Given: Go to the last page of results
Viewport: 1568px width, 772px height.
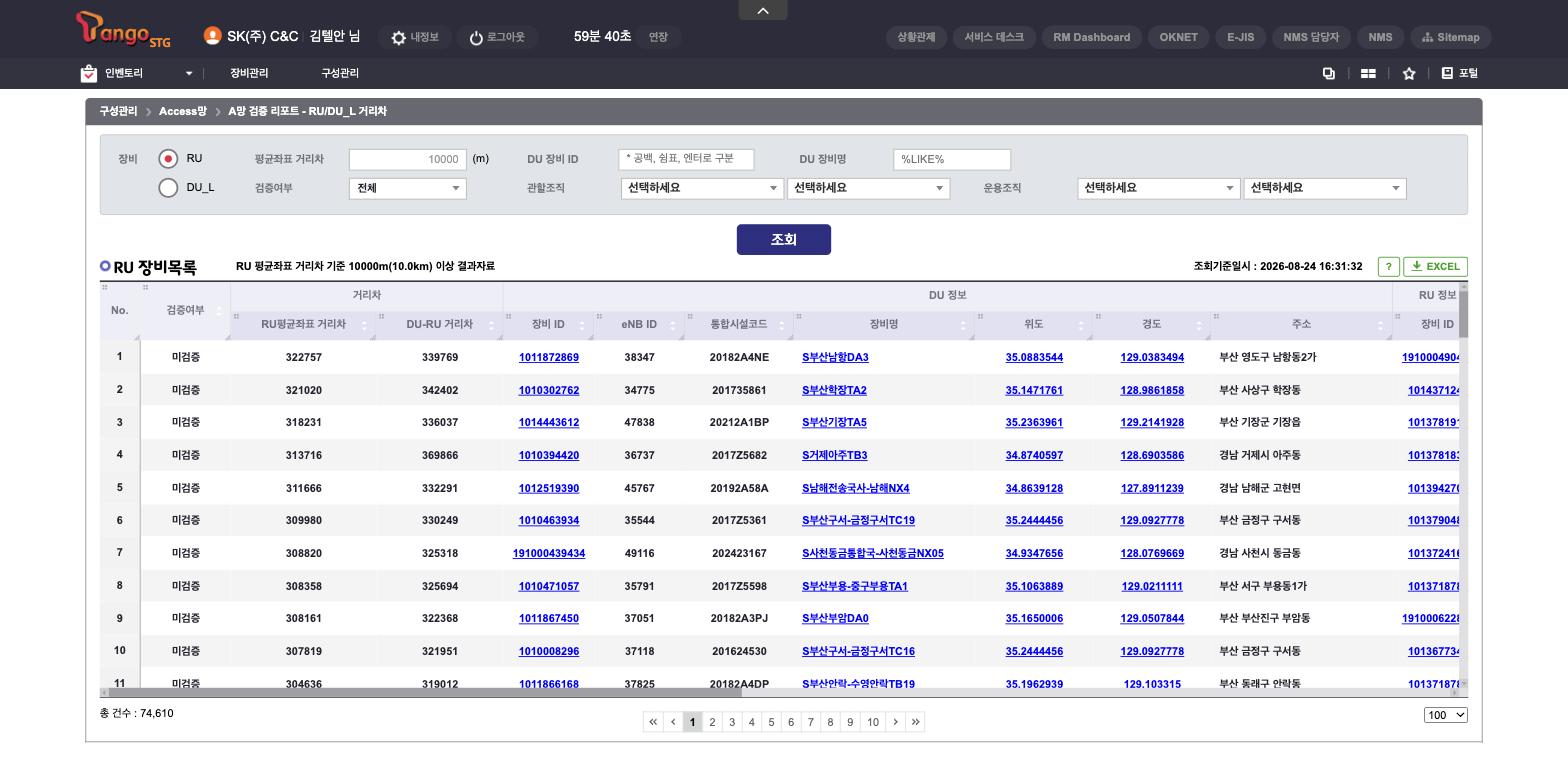Looking at the screenshot, I should (915, 722).
